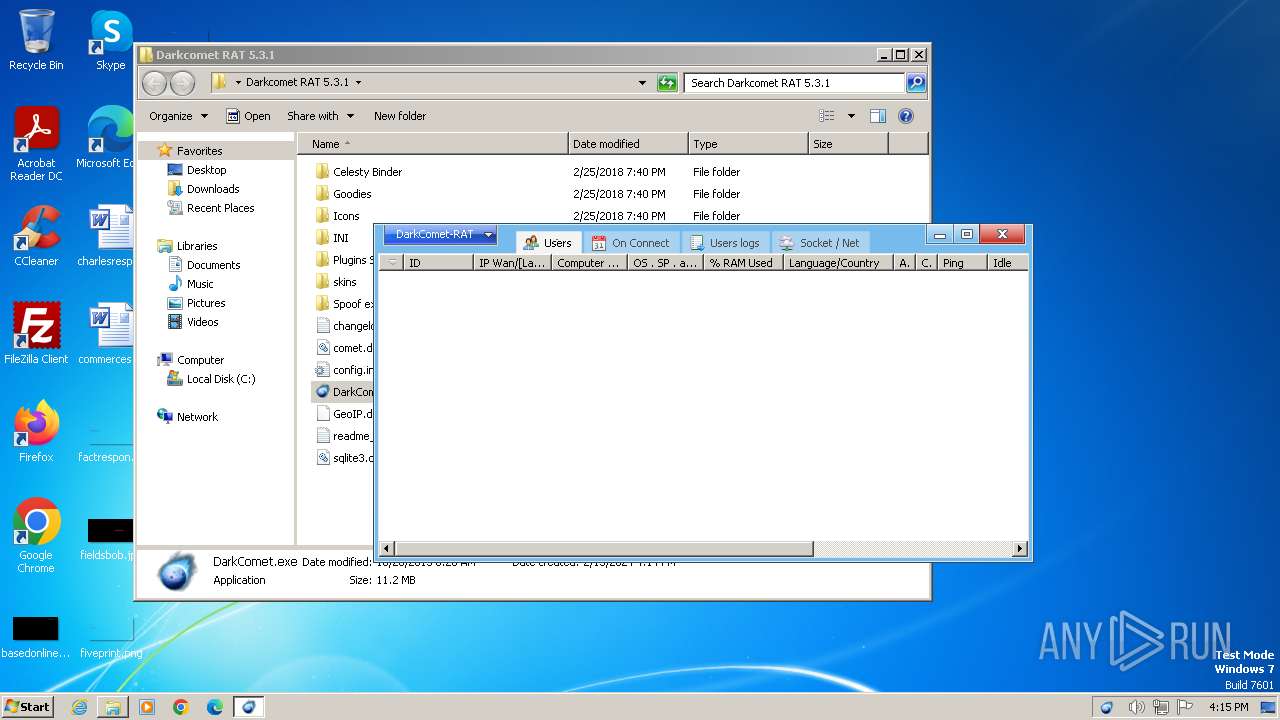Select the CCleaner desktop icon
Viewport: 1280px width, 720px height.
(36, 236)
